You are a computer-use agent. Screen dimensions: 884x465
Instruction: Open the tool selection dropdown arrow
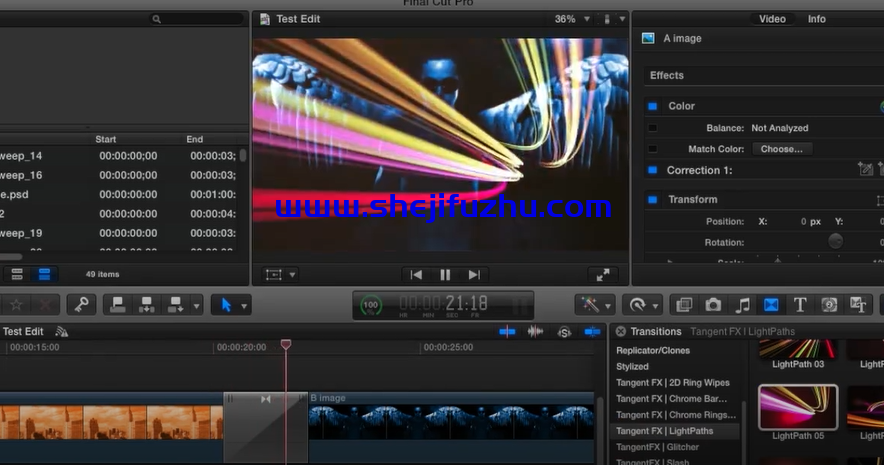[244, 306]
